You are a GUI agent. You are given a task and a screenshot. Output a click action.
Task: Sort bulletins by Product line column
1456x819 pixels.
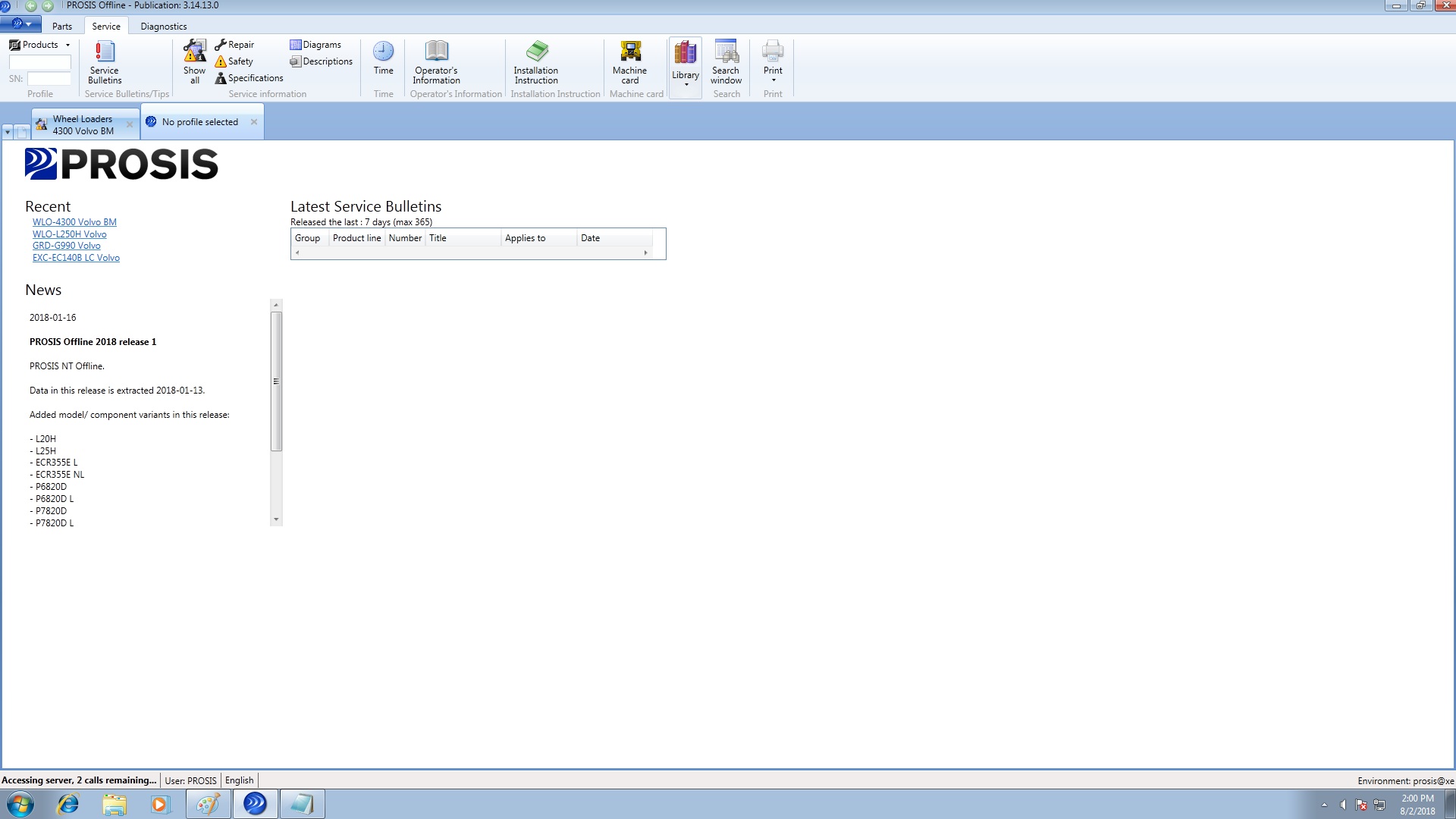click(356, 238)
